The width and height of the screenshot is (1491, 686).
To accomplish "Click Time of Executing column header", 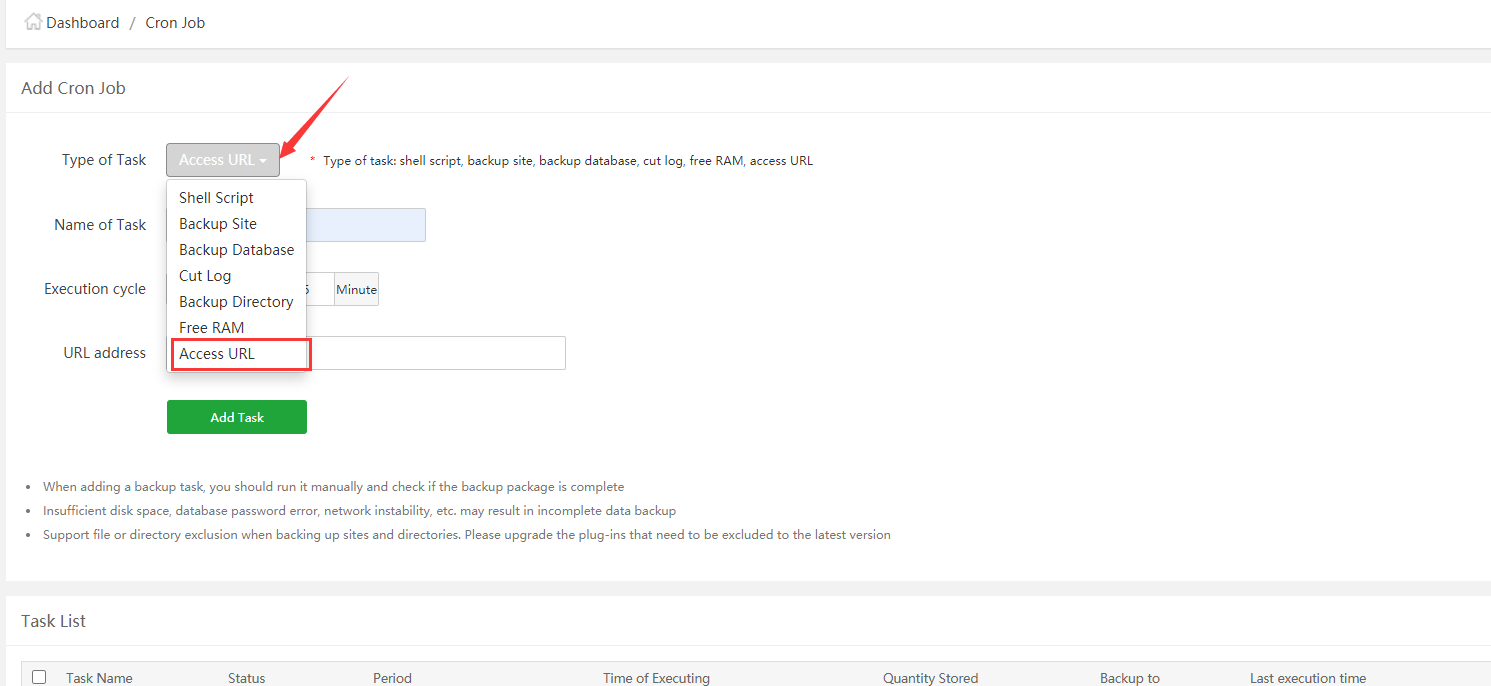I will click(x=656, y=678).
